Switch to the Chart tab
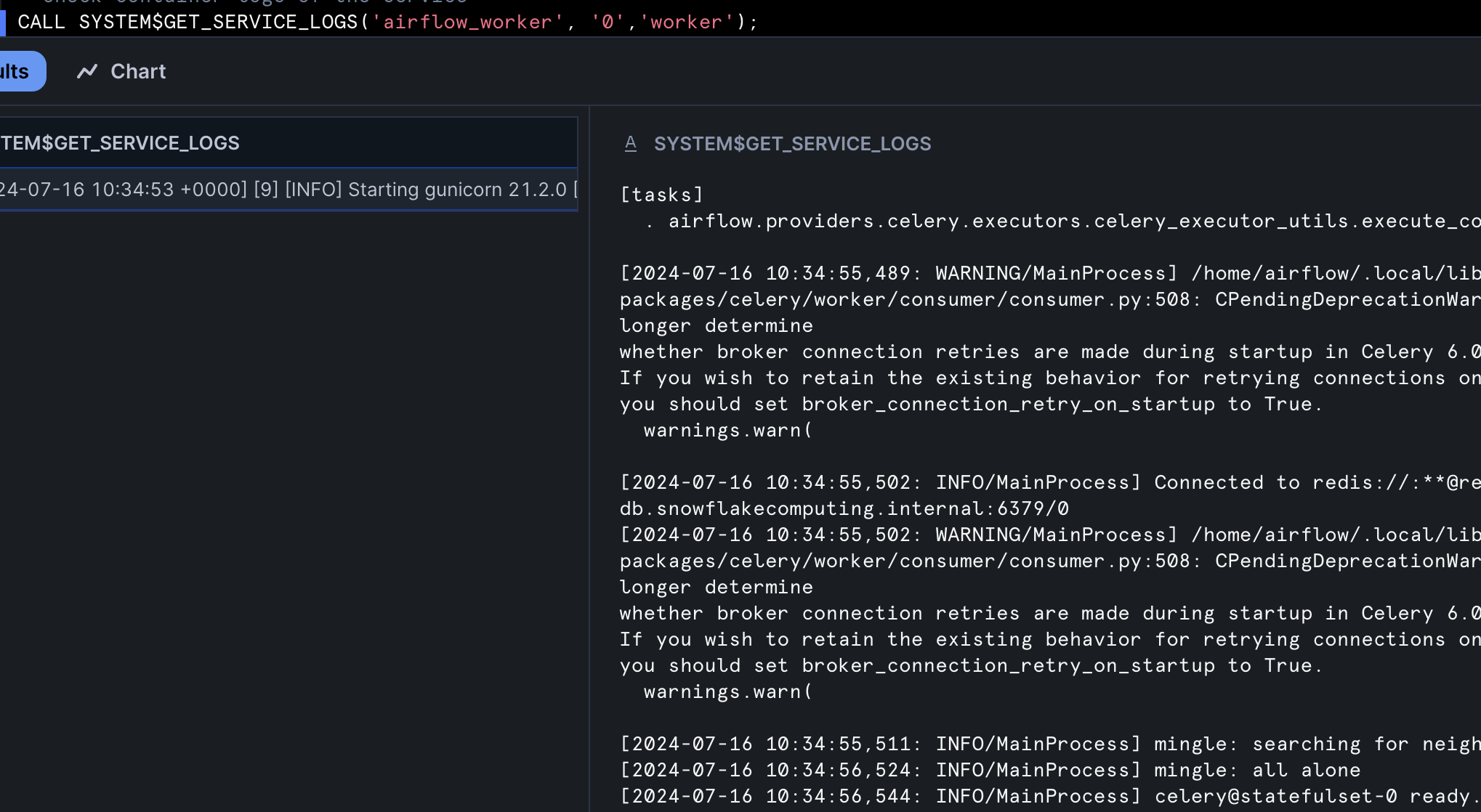This screenshot has height=812, width=1481. point(122,71)
